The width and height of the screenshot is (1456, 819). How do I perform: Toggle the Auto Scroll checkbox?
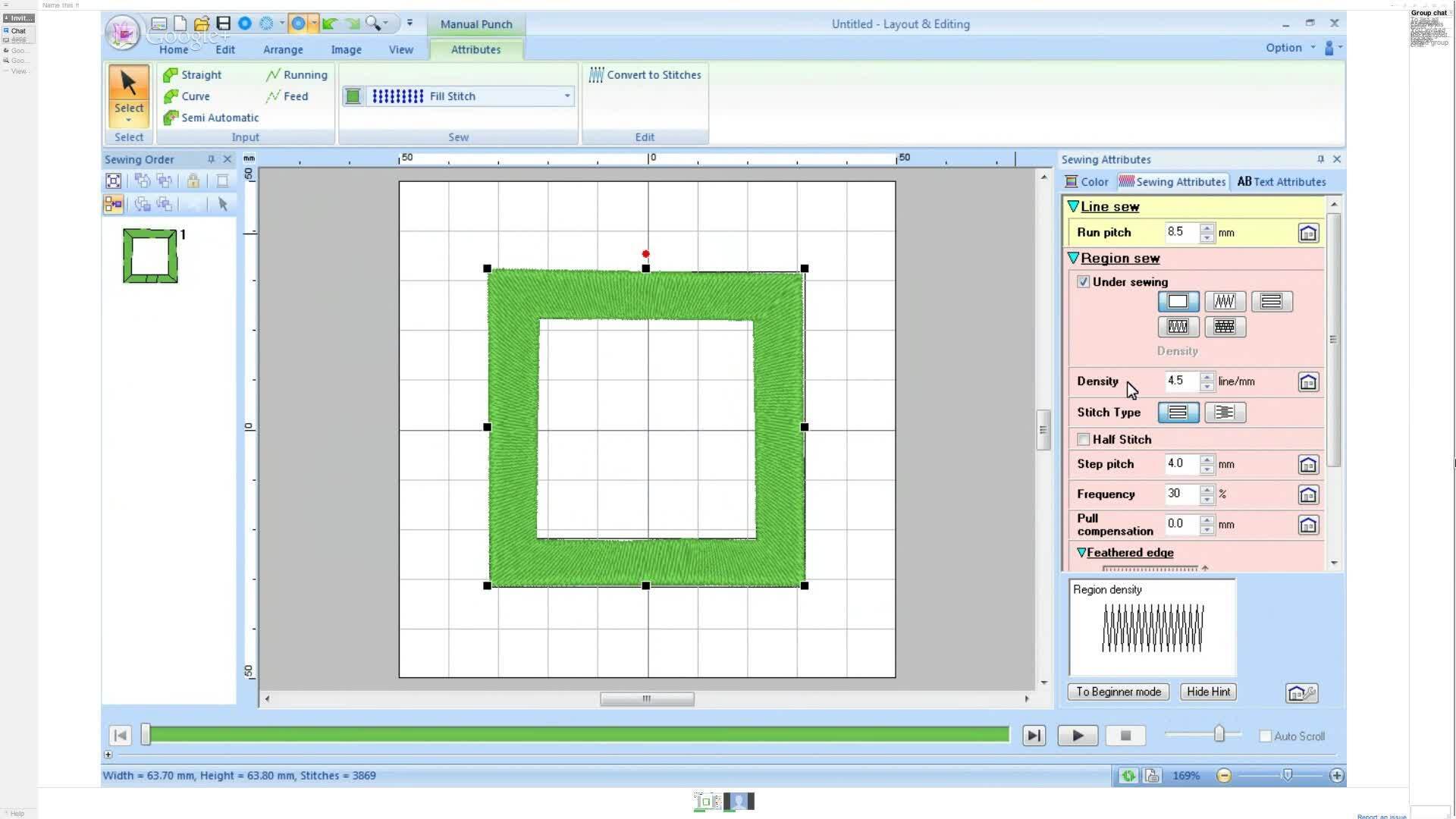pyautogui.click(x=1265, y=736)
